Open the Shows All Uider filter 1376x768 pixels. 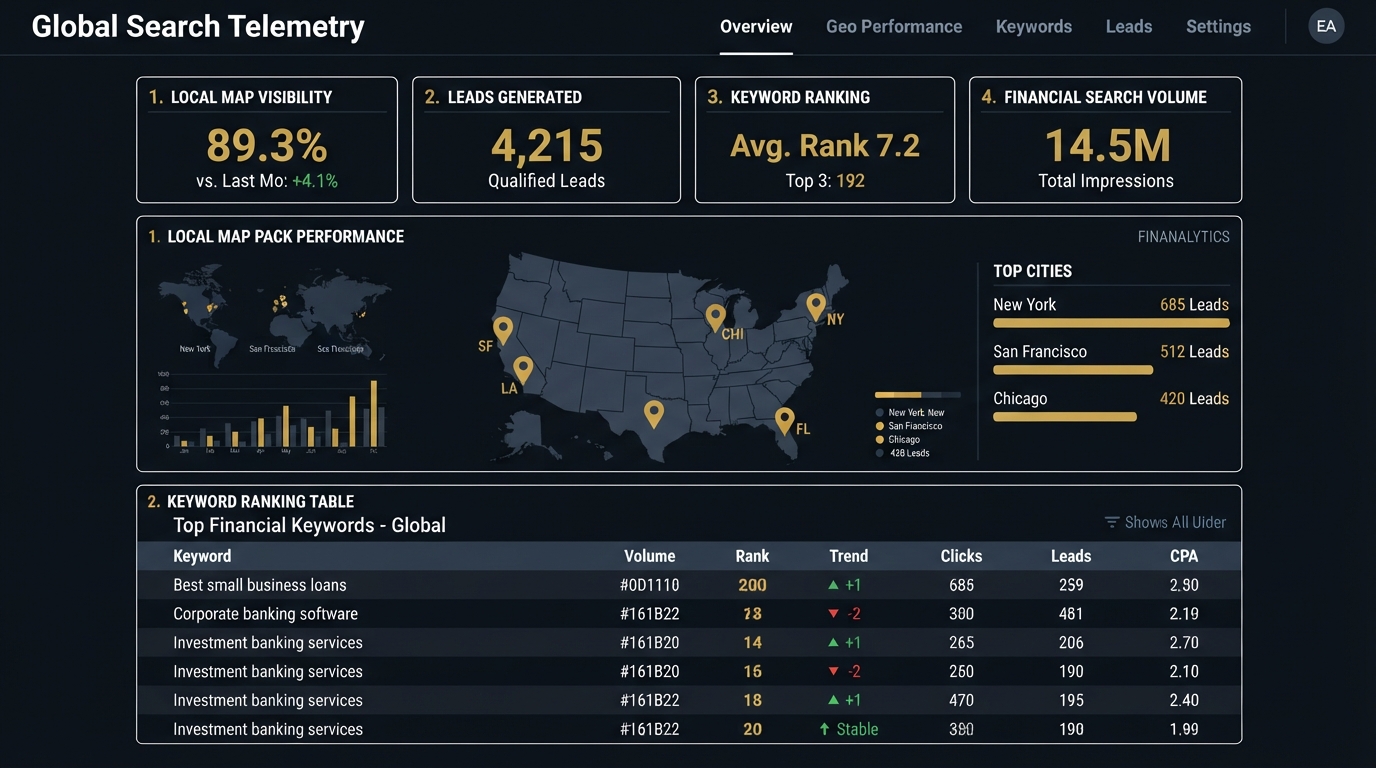pos(1165,522)
